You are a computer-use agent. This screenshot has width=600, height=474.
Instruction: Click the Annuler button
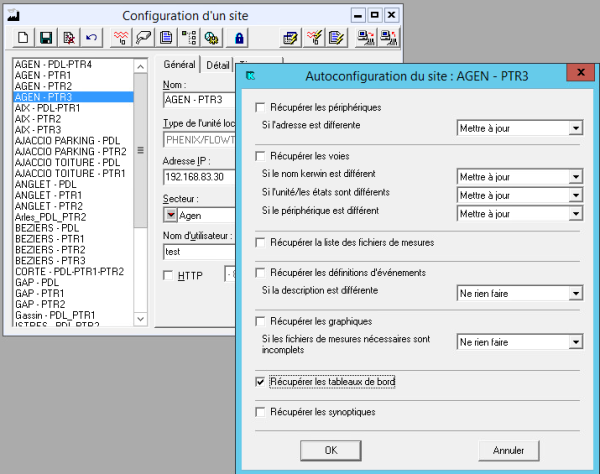coord(508,450)
